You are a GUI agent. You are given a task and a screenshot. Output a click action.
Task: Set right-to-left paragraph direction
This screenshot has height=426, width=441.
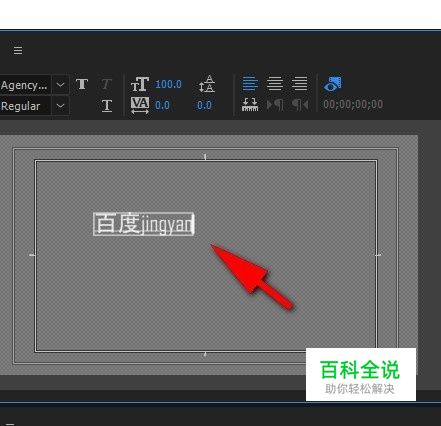tap(300, 105)
